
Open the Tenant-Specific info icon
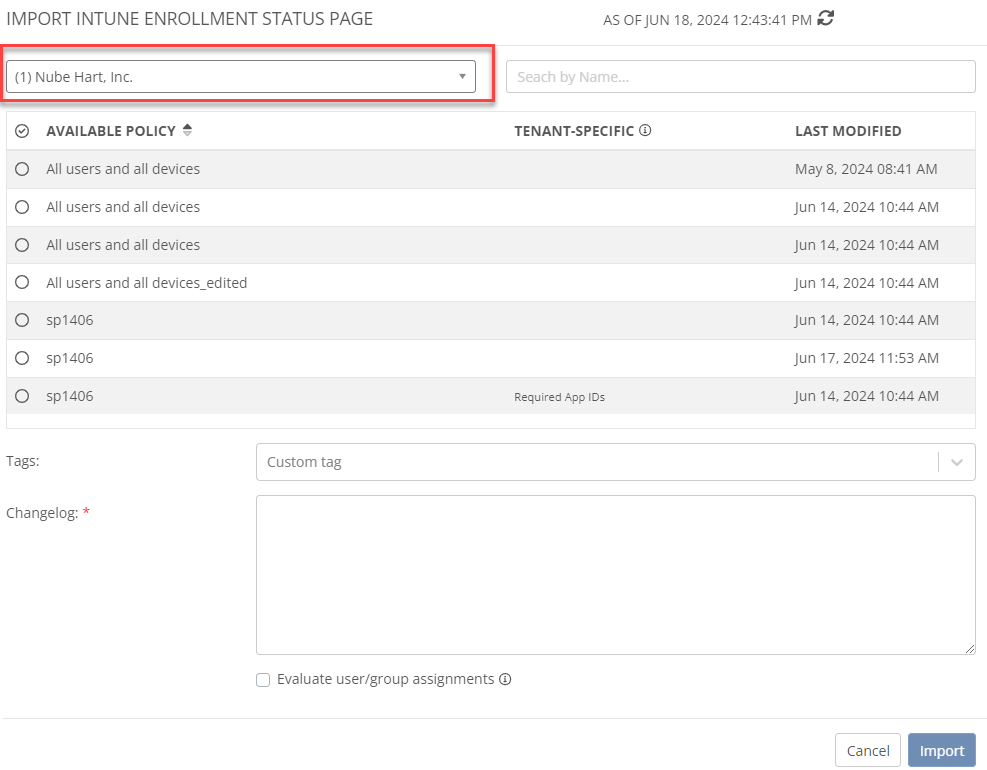pos(645,130)
